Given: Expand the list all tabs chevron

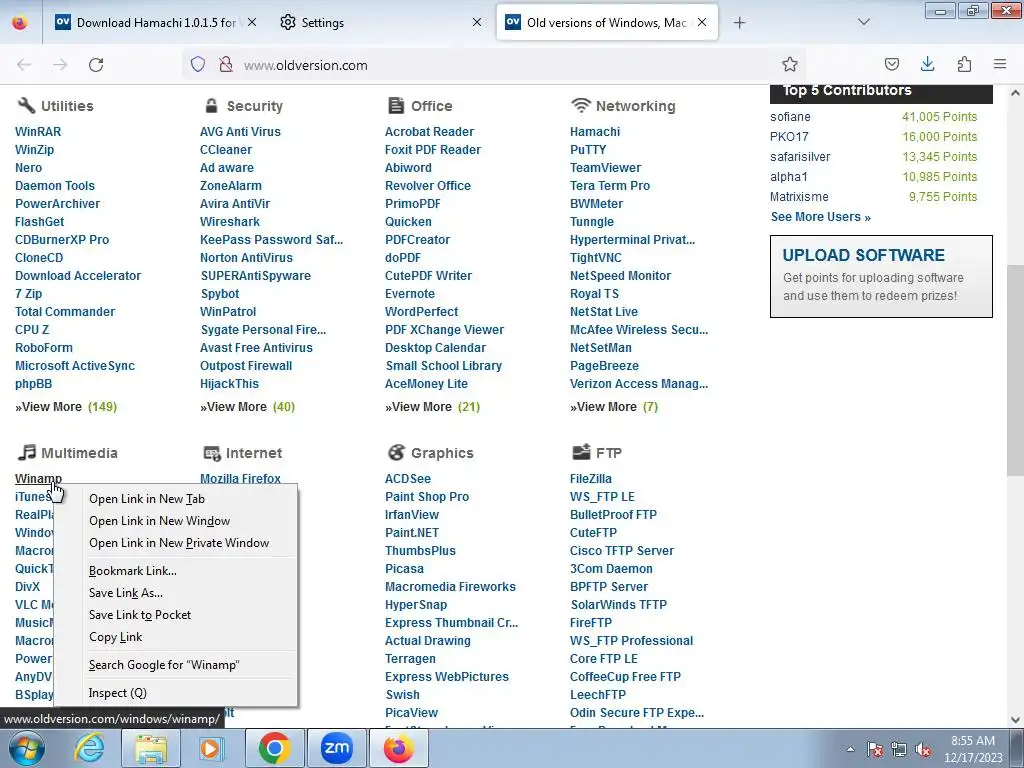Looking at the screenshot, I should tap(863, 22).
